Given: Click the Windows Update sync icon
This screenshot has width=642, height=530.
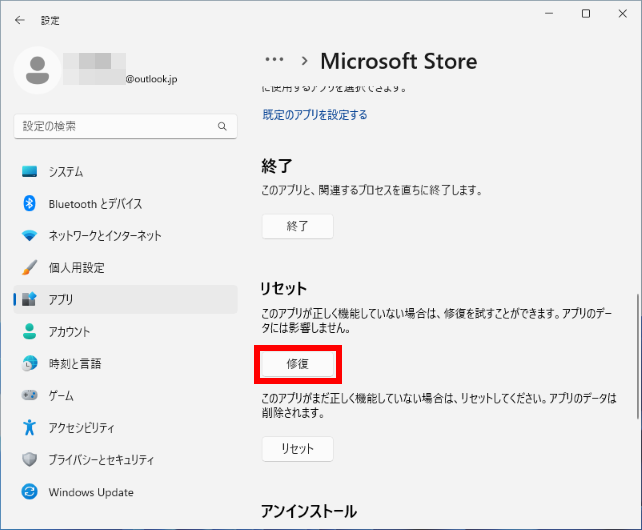Looking at the screenshot, I should tap(29, 491).
